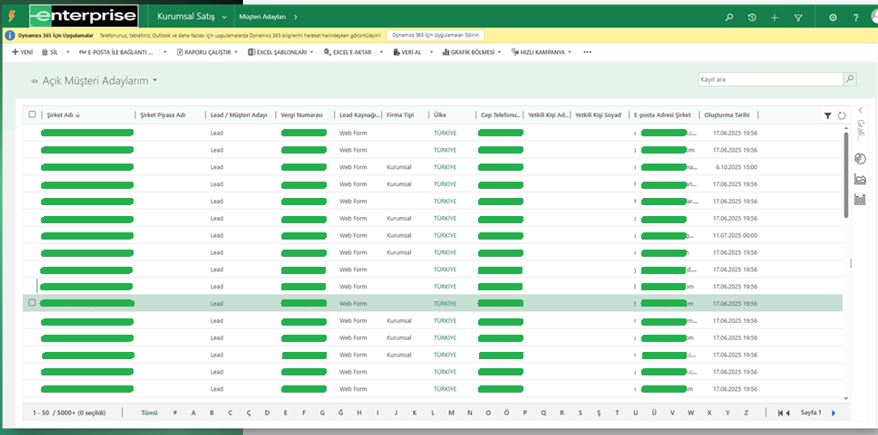This screenshot has width=878, height=435.
Task: Sort by E-posta Adresi Şirket column header
Action: [x=662, y=115]
